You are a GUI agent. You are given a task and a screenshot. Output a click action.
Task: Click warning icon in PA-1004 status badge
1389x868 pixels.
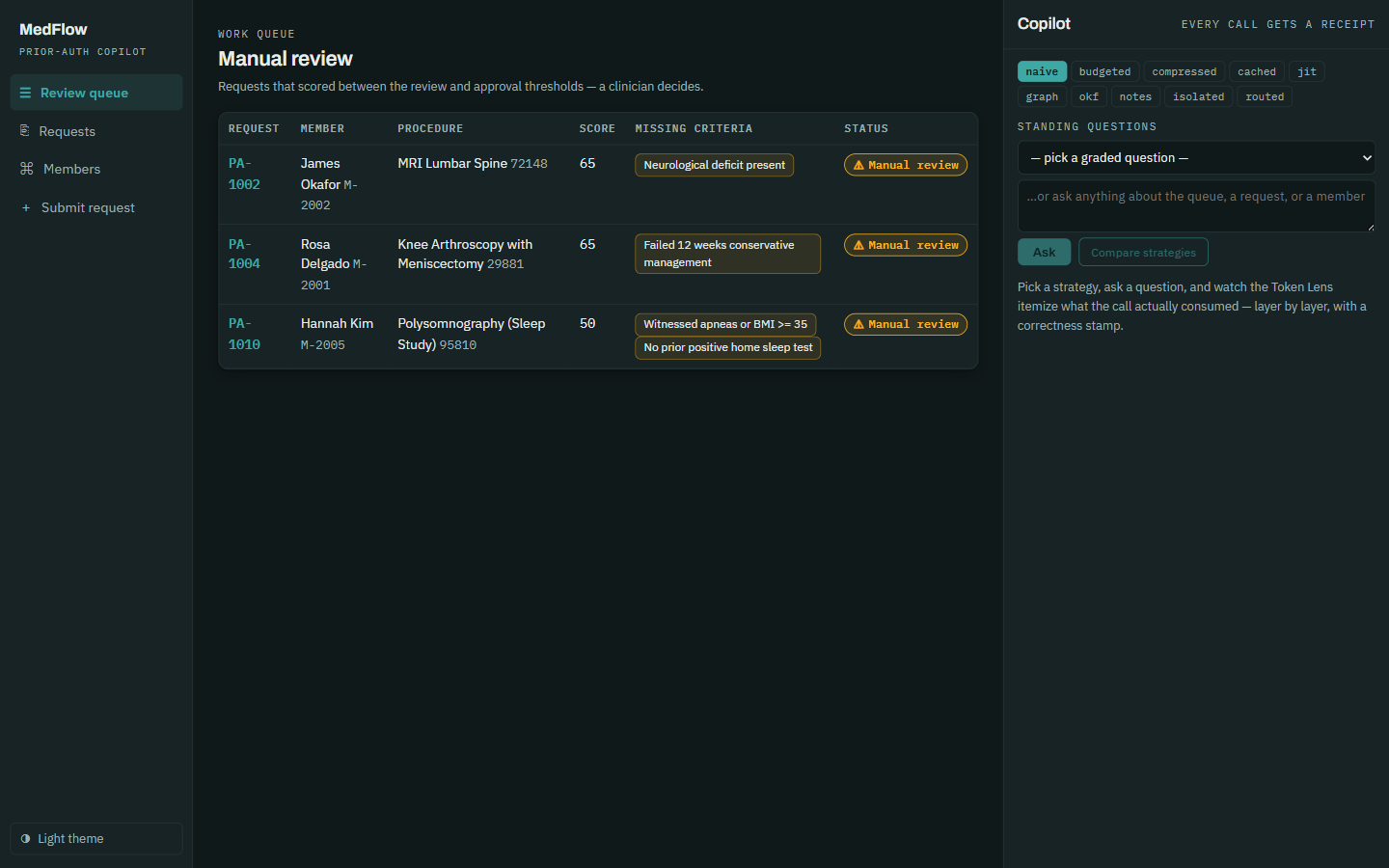858,245
